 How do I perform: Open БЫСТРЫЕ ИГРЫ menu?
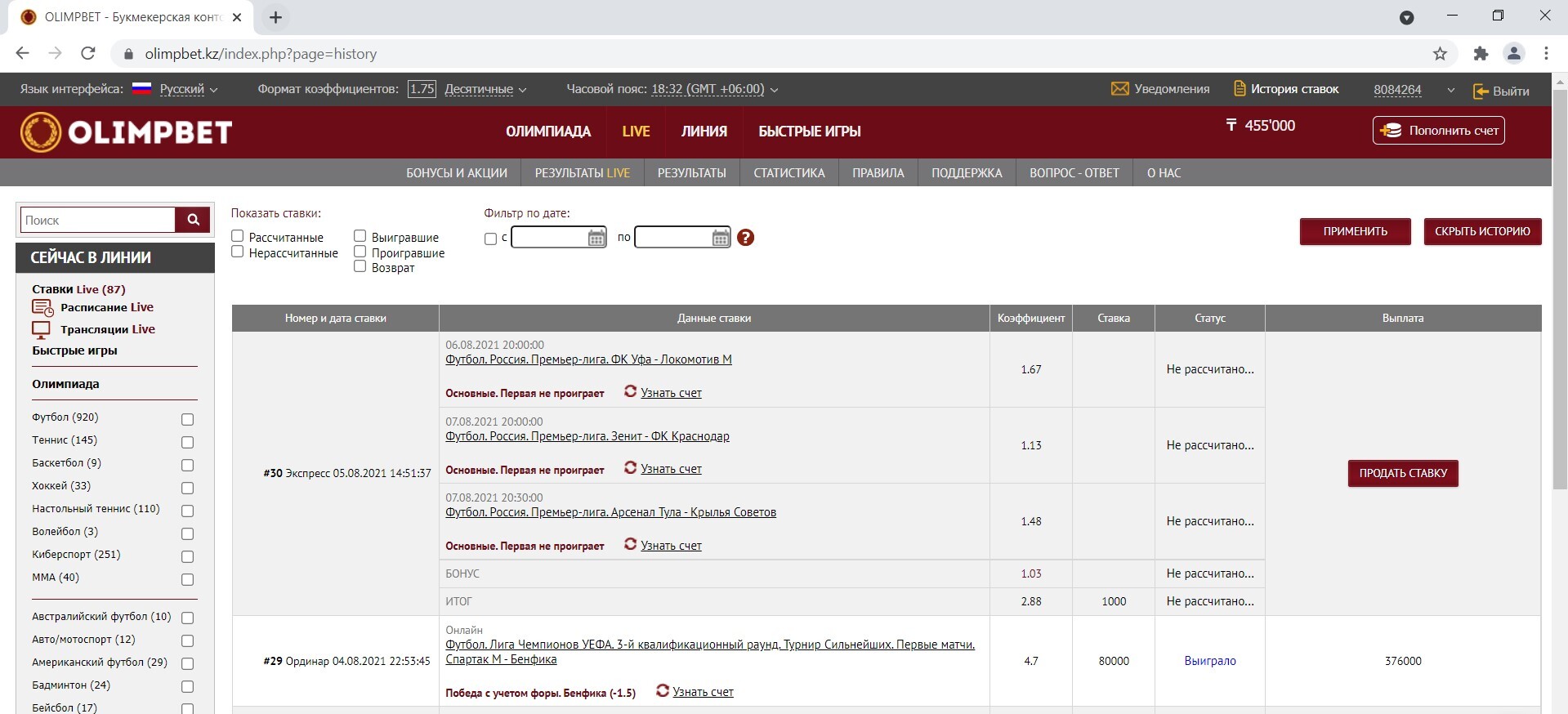click(x=810, y=132)
